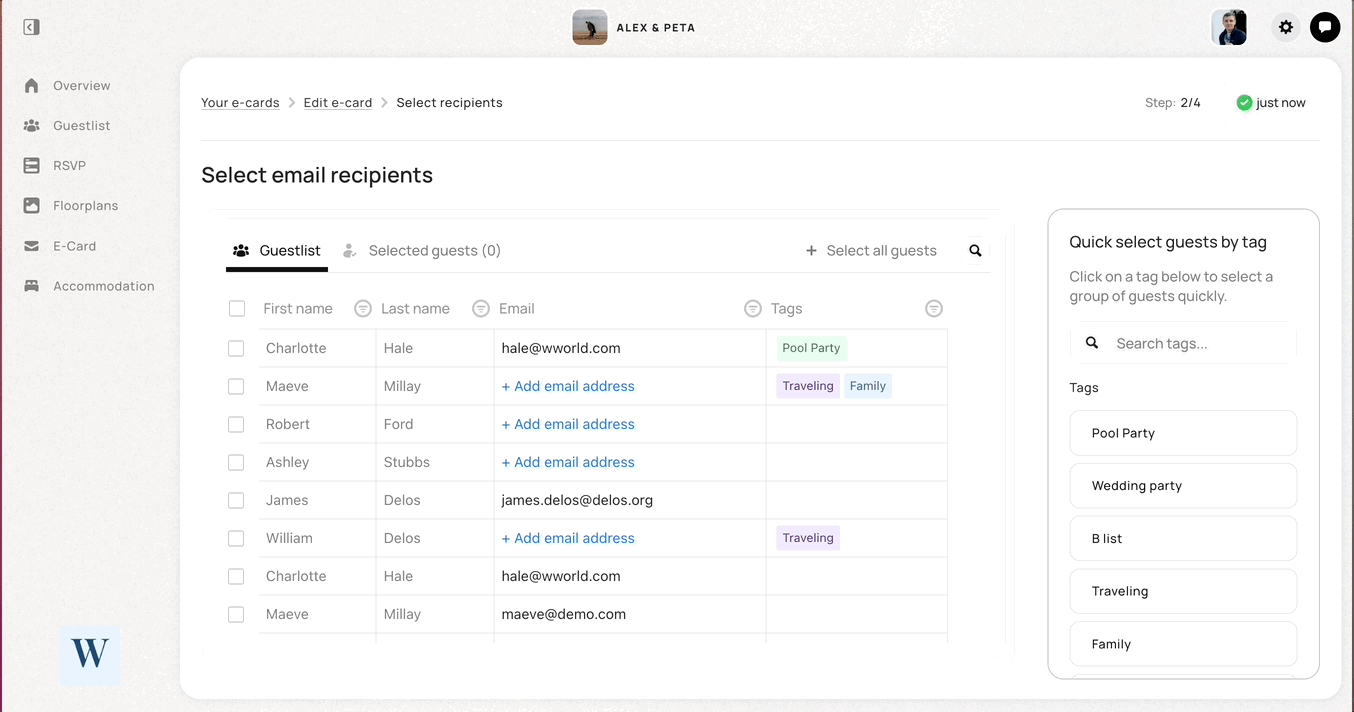The height and width of the screenshot is (712, 1354).
Task: Click the W logo badge
Action: click(x=90, y=655)
